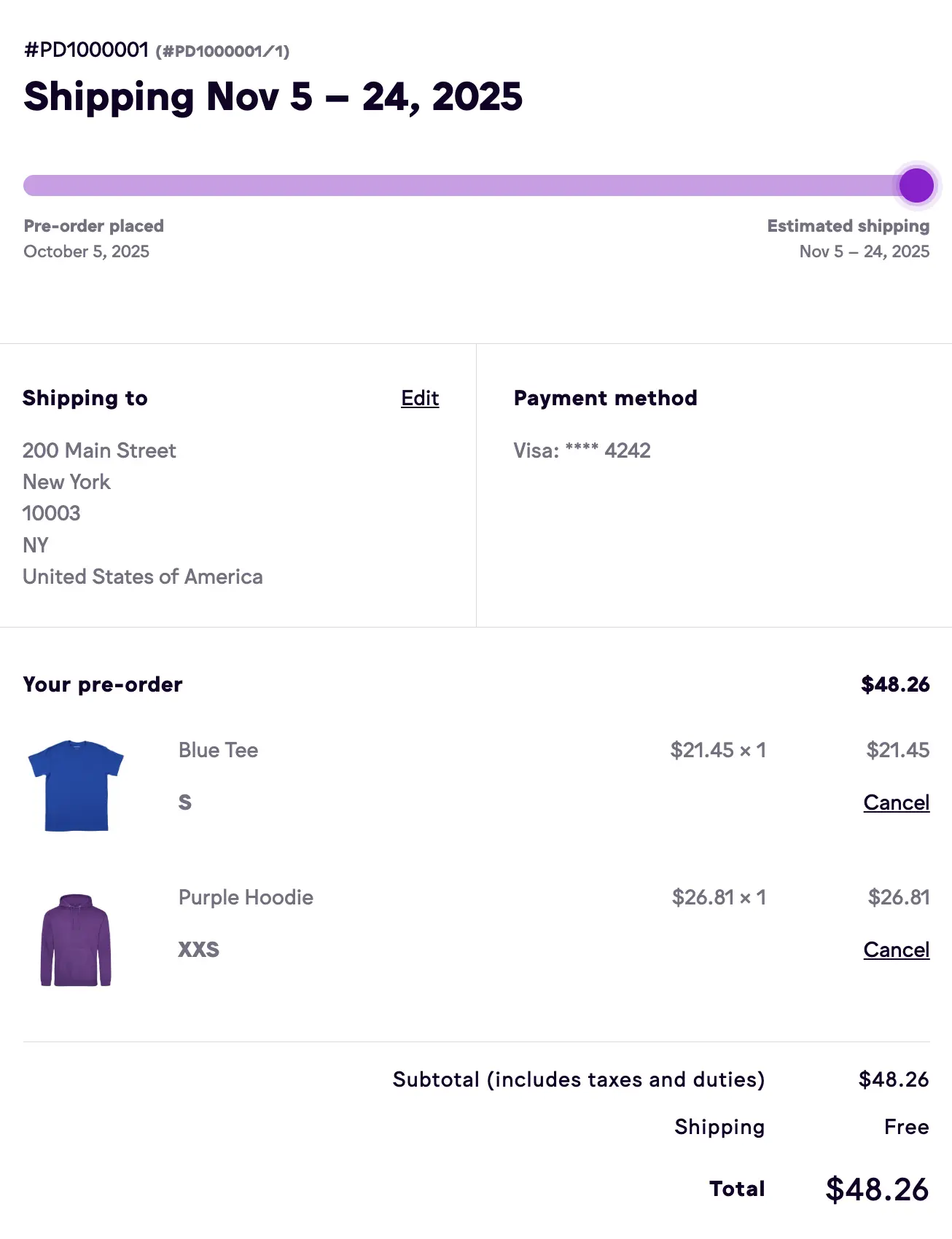Click the Blue Tee product image
This screenshot has height=1239, width=952.
(x=76, y=785)
